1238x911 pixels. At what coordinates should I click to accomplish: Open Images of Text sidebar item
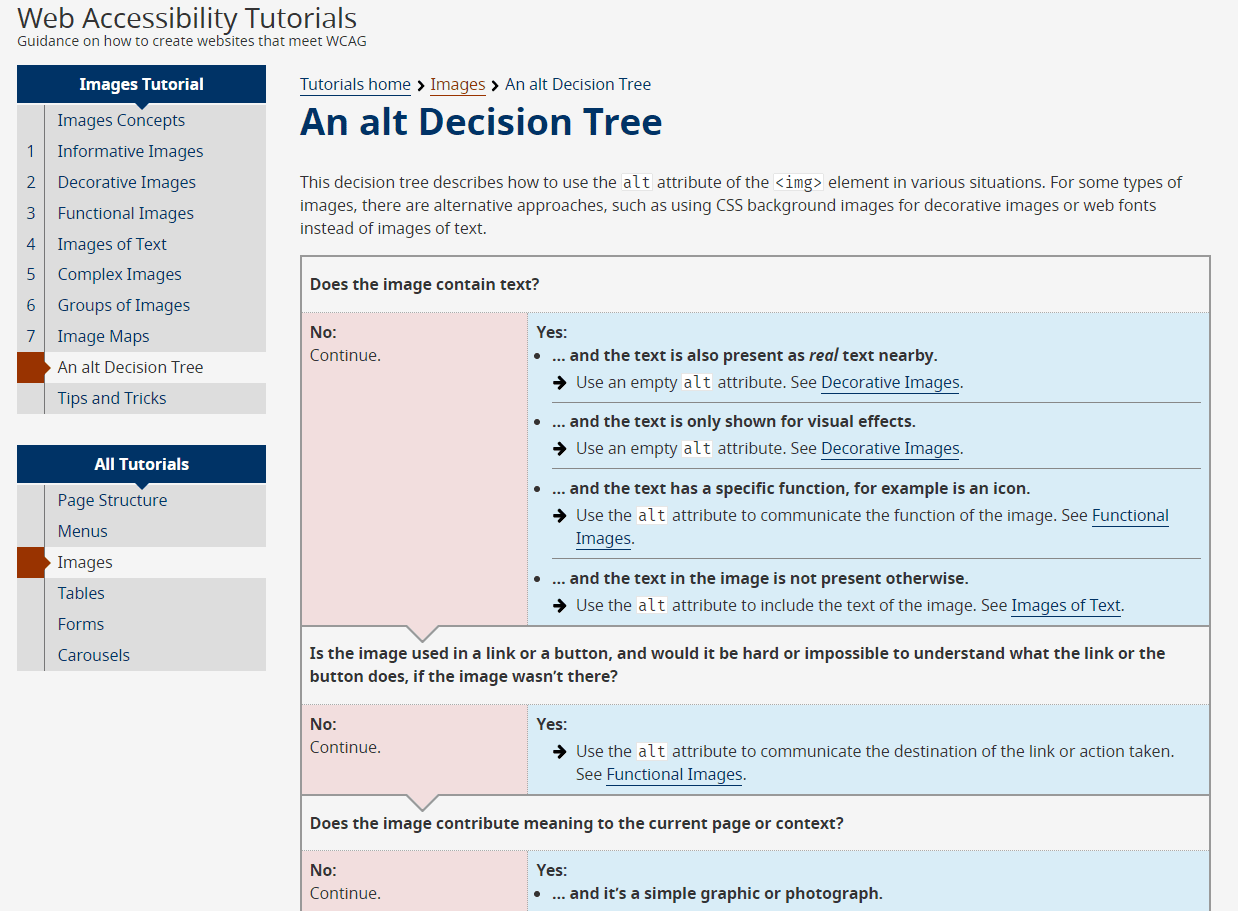click(x=112, y=244)
